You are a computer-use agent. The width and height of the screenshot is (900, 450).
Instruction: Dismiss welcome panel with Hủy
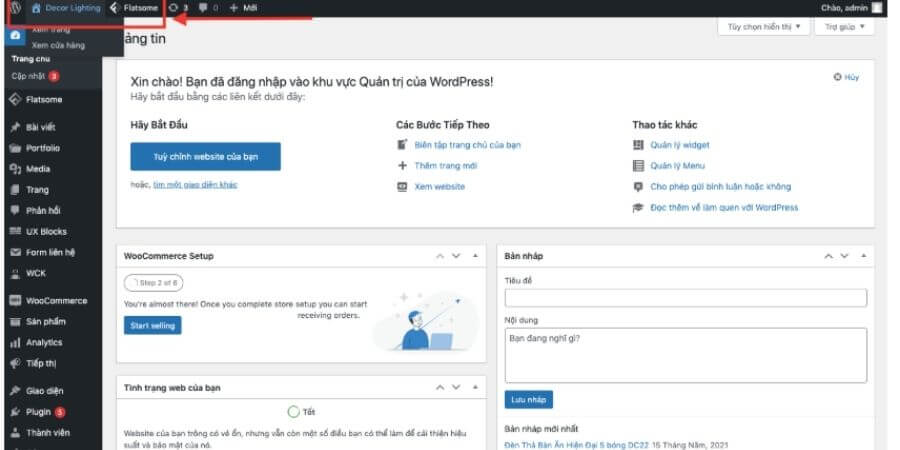[x=847, y=77]
